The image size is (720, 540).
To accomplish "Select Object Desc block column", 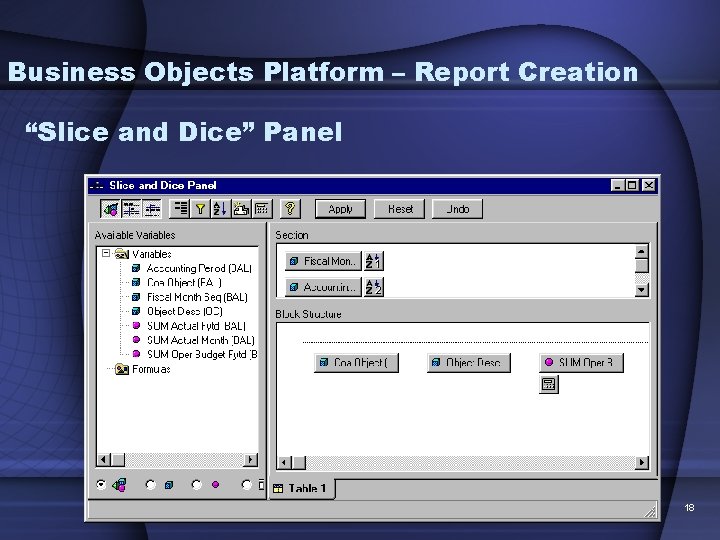I will [469, 363].
